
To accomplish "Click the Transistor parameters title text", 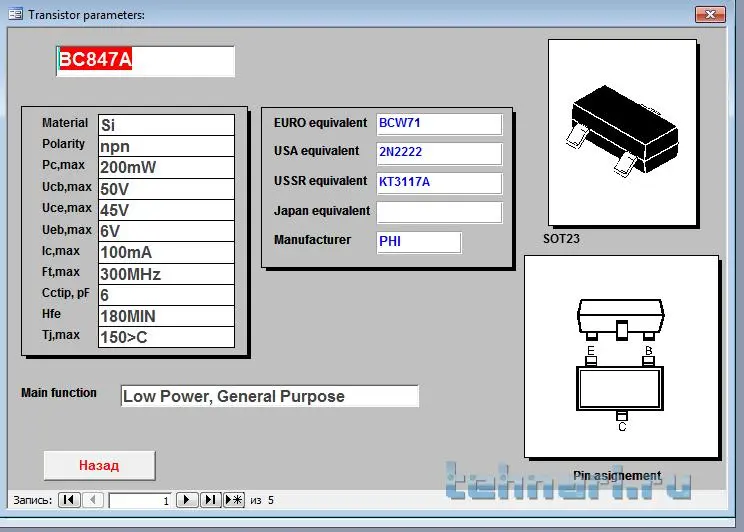I will click(x=86, y=15).
